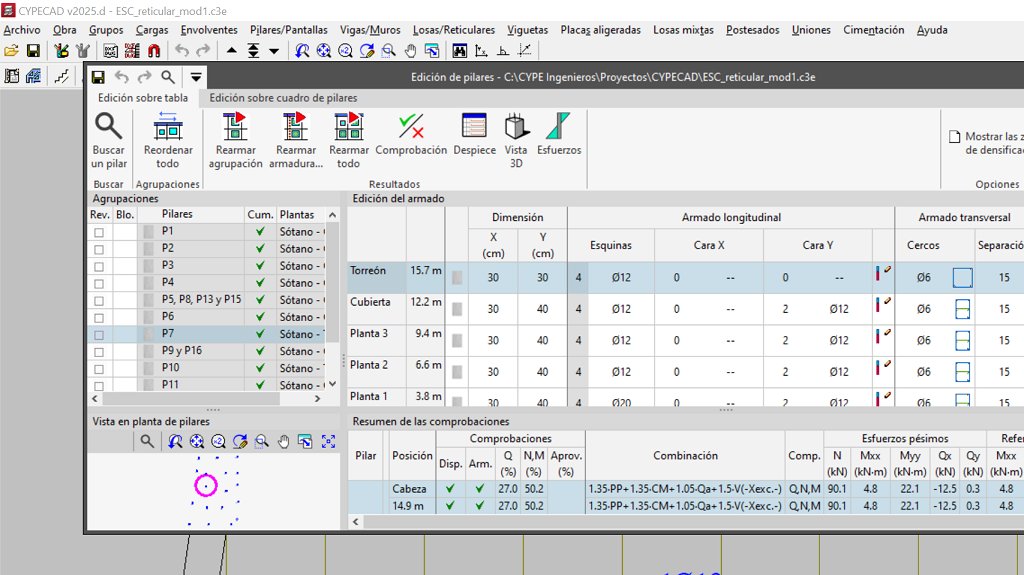This screenshot has width=1024, height=575.
Task: Click scroll up arrow of Agrupaciones list
Action: pyautogui.click(x=332, y=214)
